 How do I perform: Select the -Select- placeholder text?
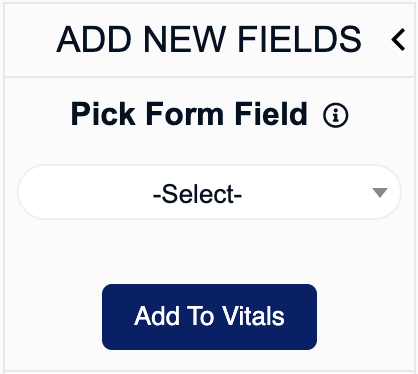pos(197,194)
